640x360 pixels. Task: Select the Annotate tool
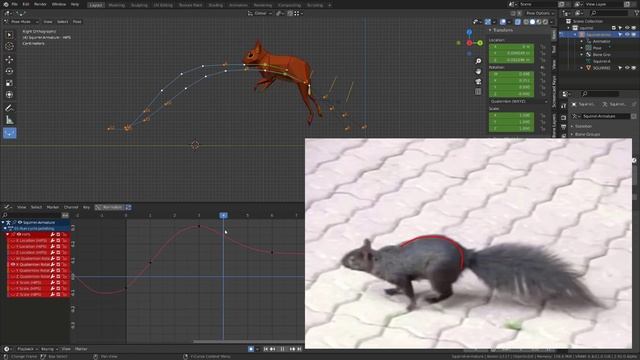pos(9,108)
